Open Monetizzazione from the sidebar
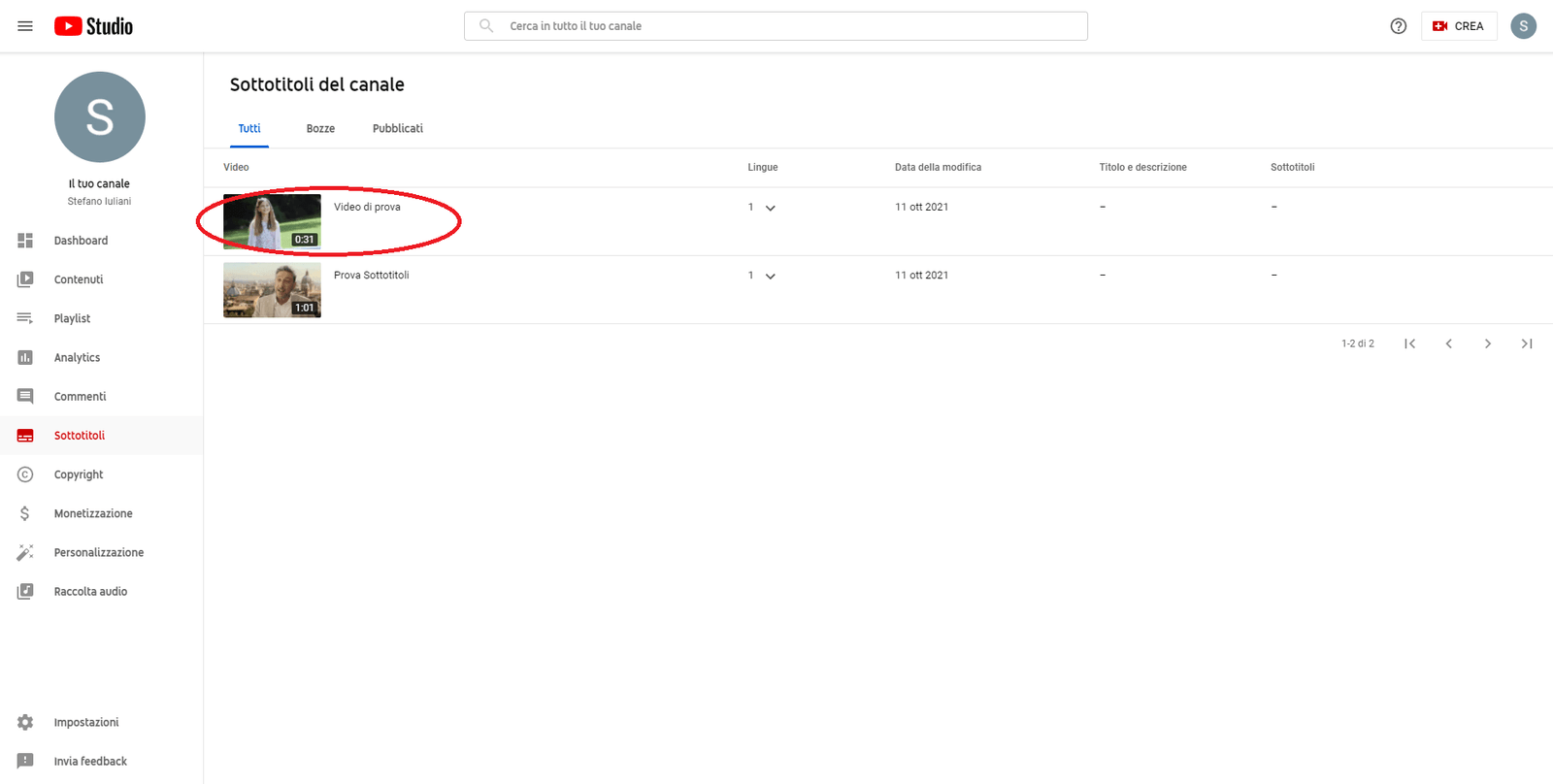The image size is (1553, 784). [x=92, y=513]
